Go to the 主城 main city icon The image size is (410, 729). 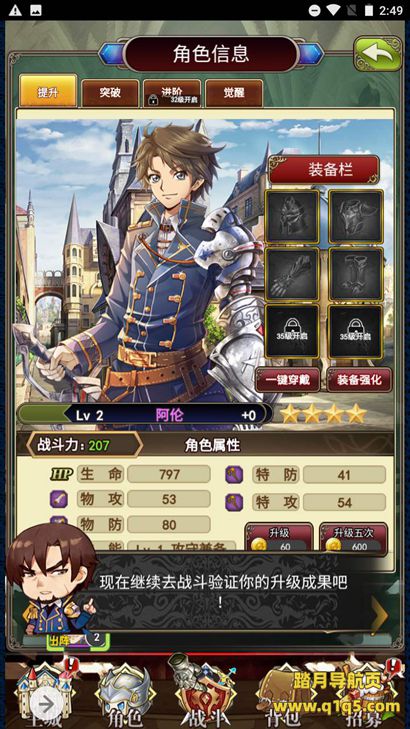pos(44,695)
